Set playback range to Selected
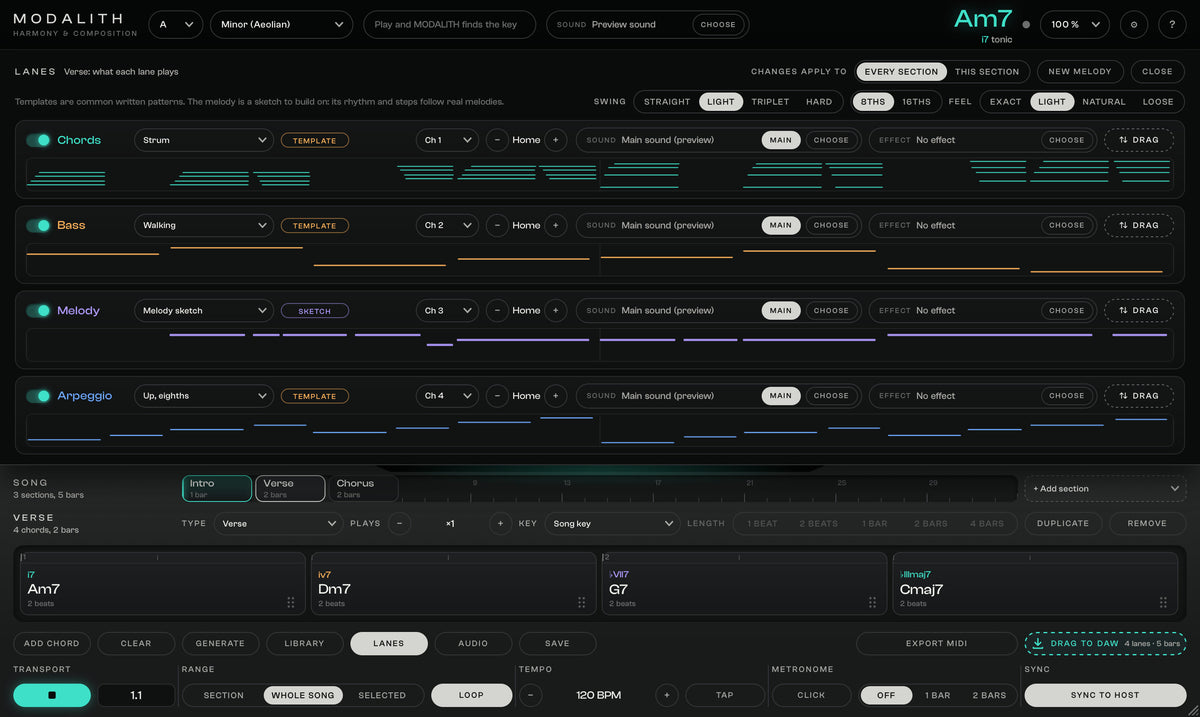The height and width of the screenshot is (717, 1200). click(382, 695)
